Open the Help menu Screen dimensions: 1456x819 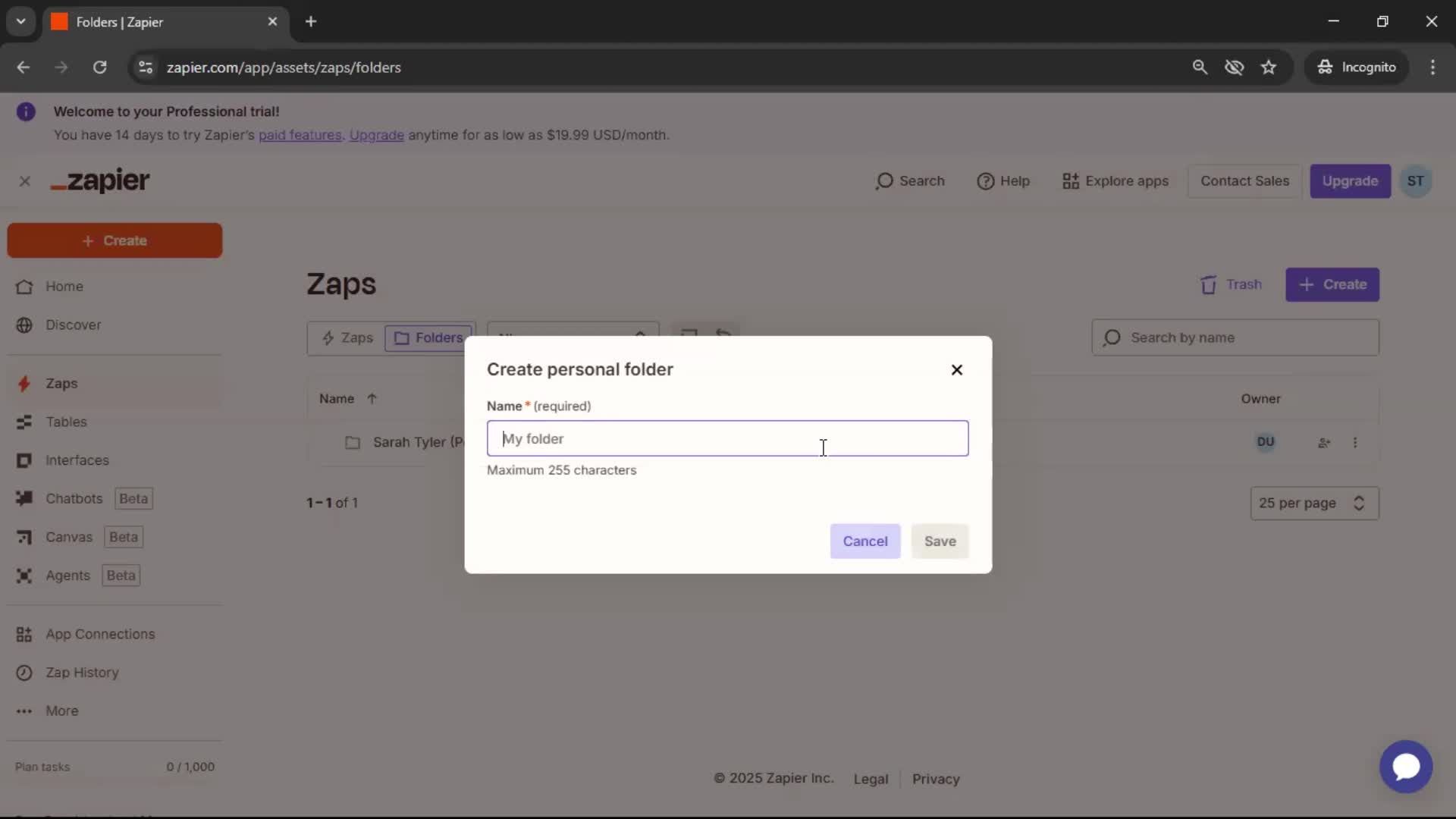coord(1003,181)
